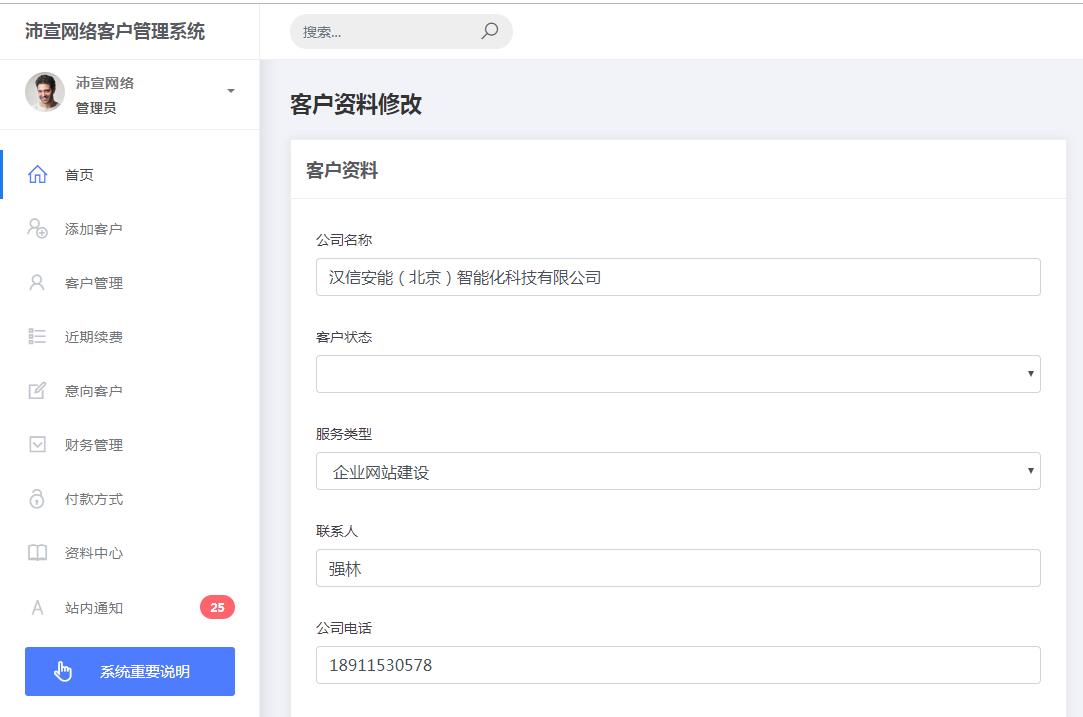This screenshot has width=1083, height=717.
Task: Click inside the 公司名称 field
Action: click(678, 277)
